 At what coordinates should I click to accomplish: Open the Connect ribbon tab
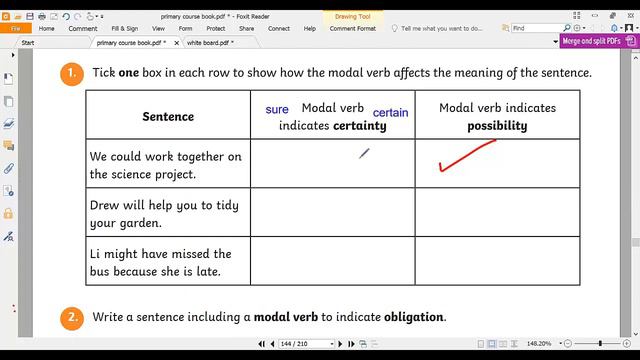point(279,29)
